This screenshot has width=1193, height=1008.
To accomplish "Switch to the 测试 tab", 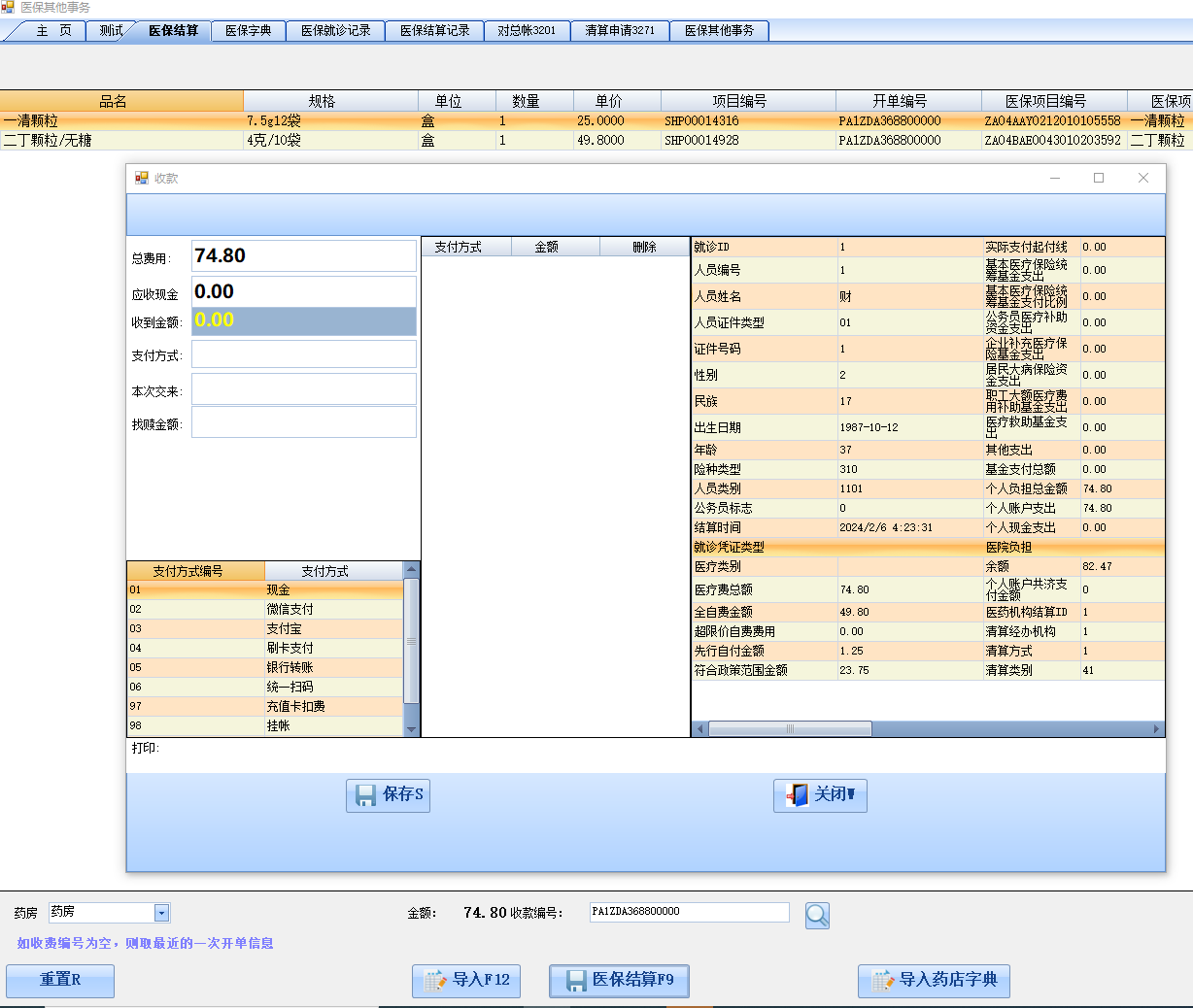I will coord(111,31).
